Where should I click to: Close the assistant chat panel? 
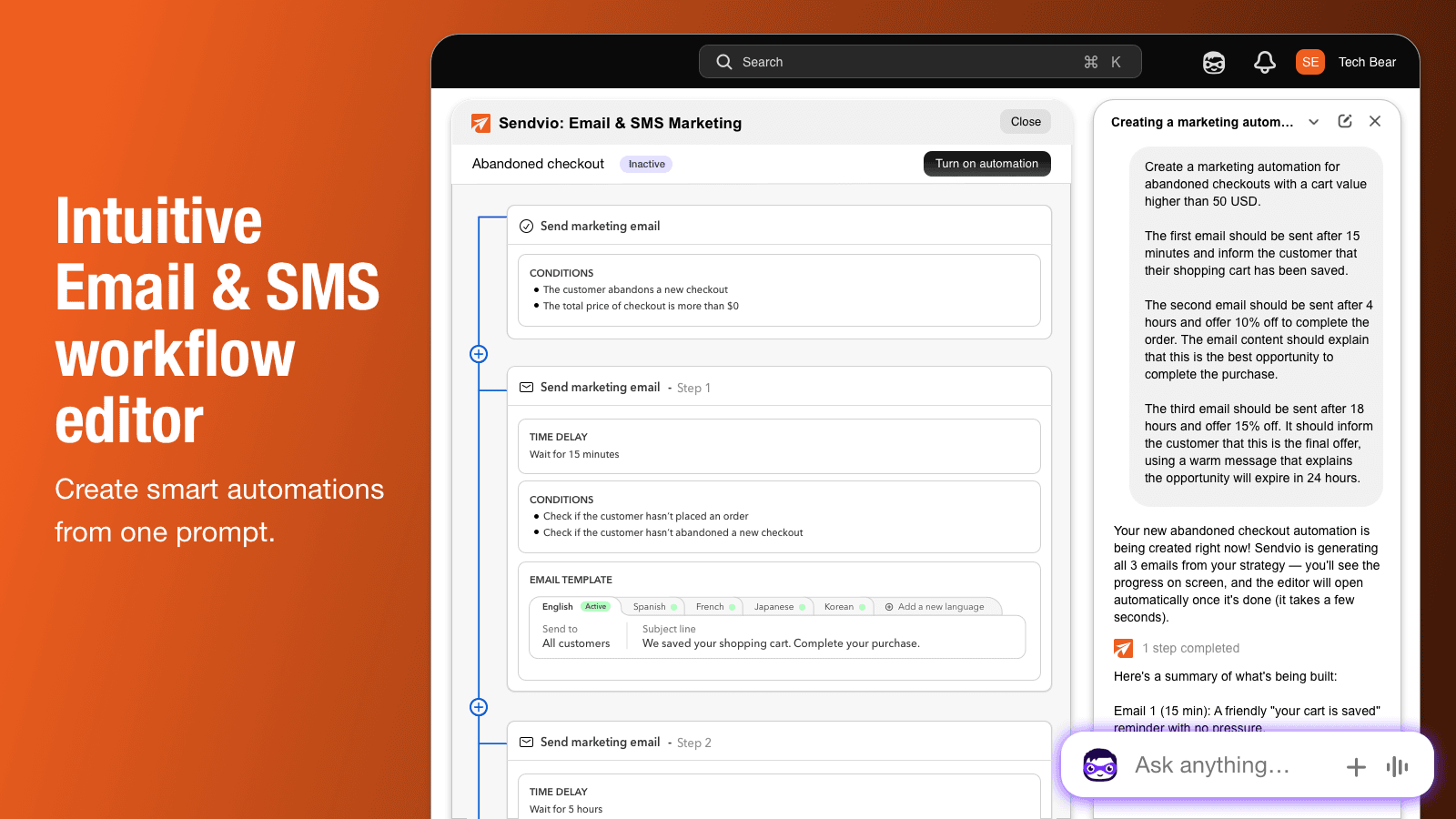tap(1375, 121)
